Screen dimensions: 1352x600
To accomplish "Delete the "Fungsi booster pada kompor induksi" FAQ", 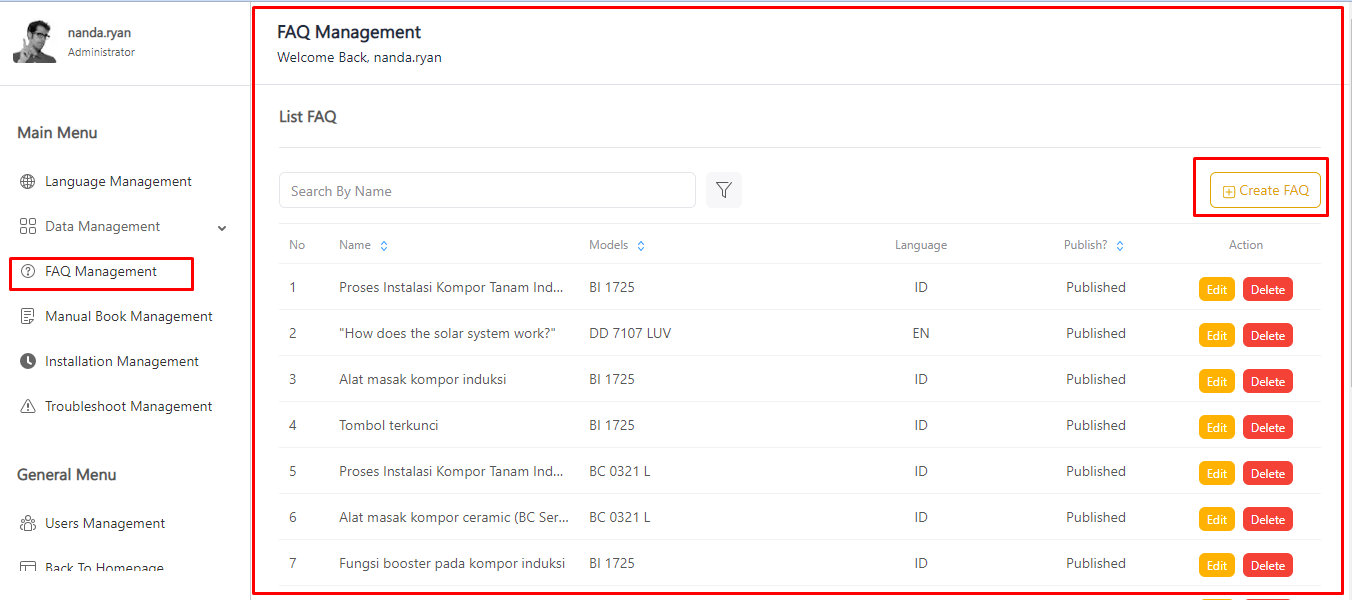I will click(1267, 566).
